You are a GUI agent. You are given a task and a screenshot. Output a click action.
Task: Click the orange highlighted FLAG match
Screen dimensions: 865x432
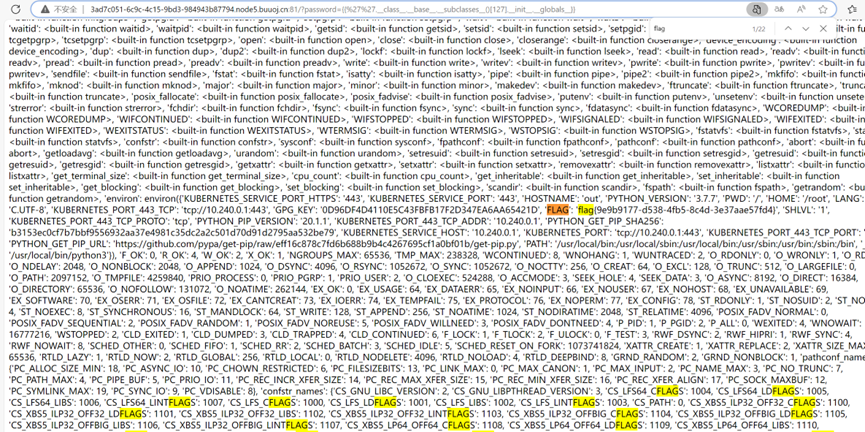click(559, 212)
